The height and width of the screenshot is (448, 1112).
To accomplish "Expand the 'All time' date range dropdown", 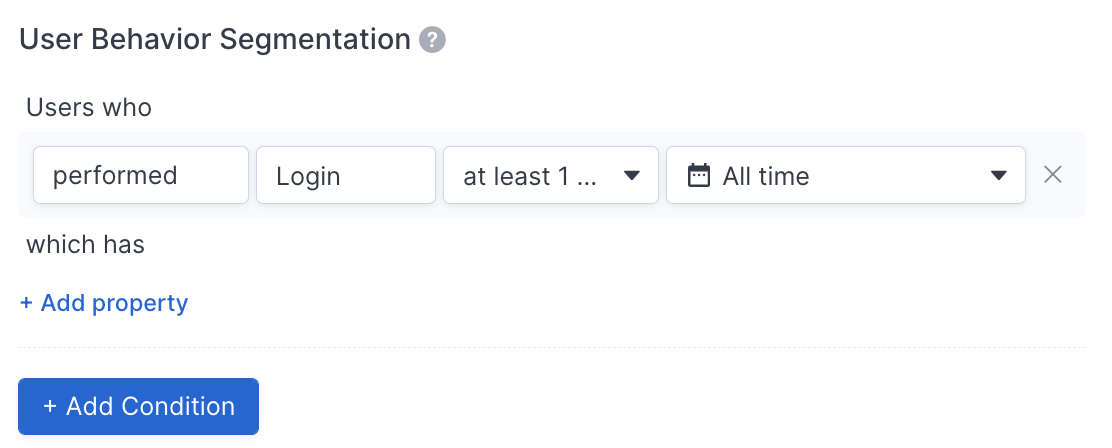I will (845, 175).
